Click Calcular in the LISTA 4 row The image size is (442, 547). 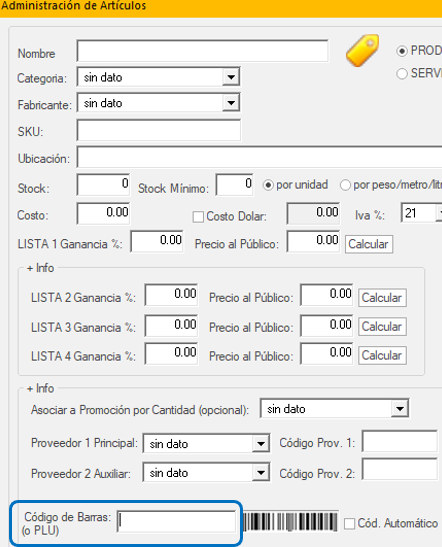(x=382, y=355)
